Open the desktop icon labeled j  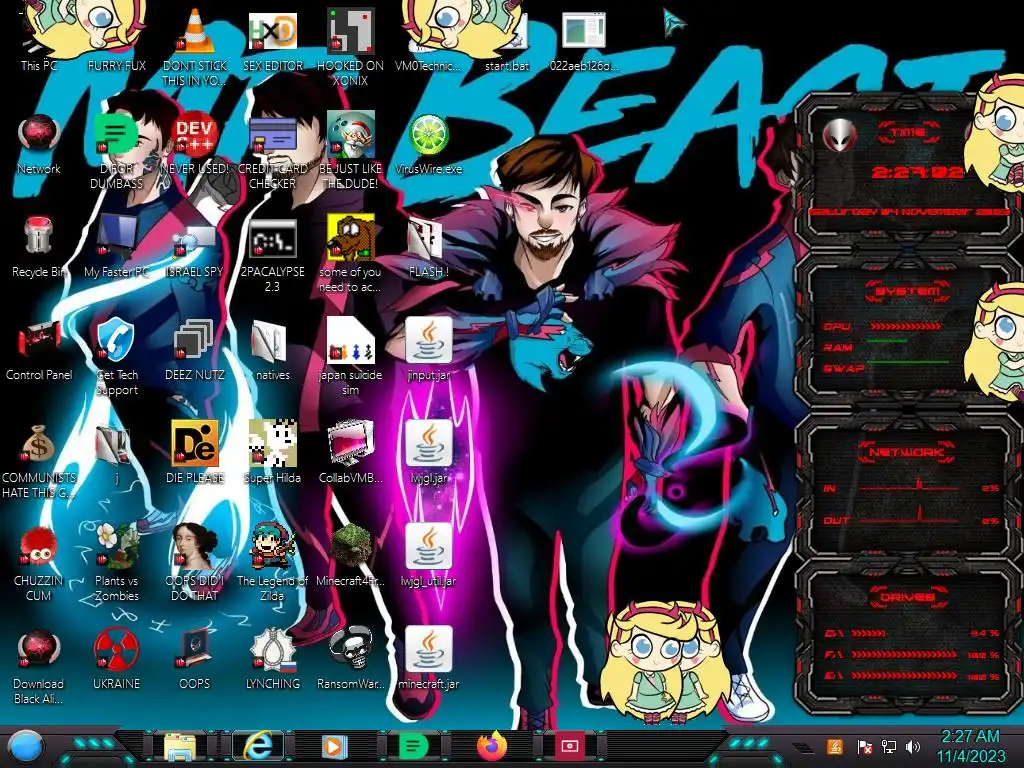coord(116,453)
